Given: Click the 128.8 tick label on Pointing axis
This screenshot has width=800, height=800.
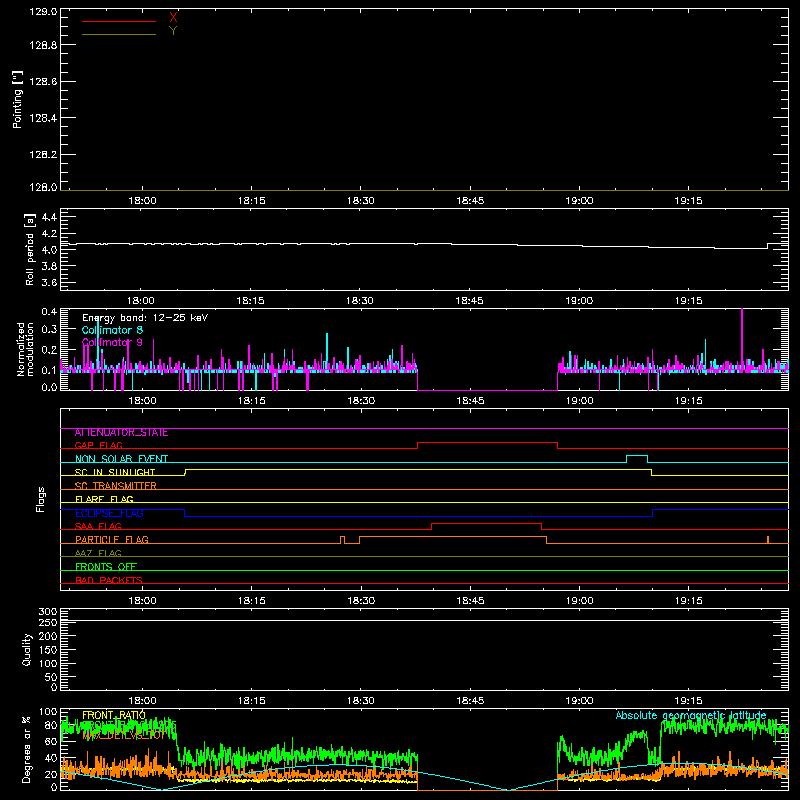Looking at the screenshot, I should (x=43, y=45).
